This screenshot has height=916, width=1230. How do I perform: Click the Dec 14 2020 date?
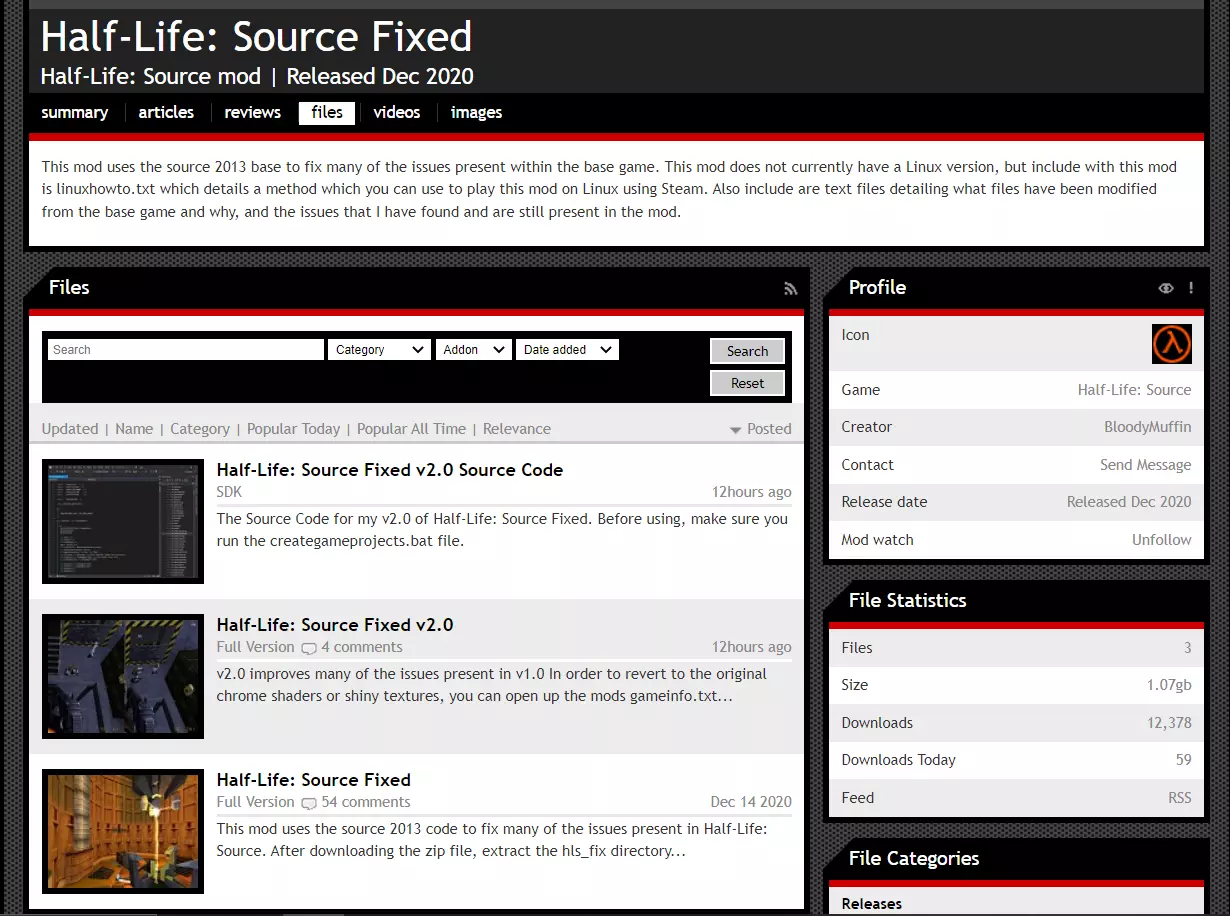[751, 802]
